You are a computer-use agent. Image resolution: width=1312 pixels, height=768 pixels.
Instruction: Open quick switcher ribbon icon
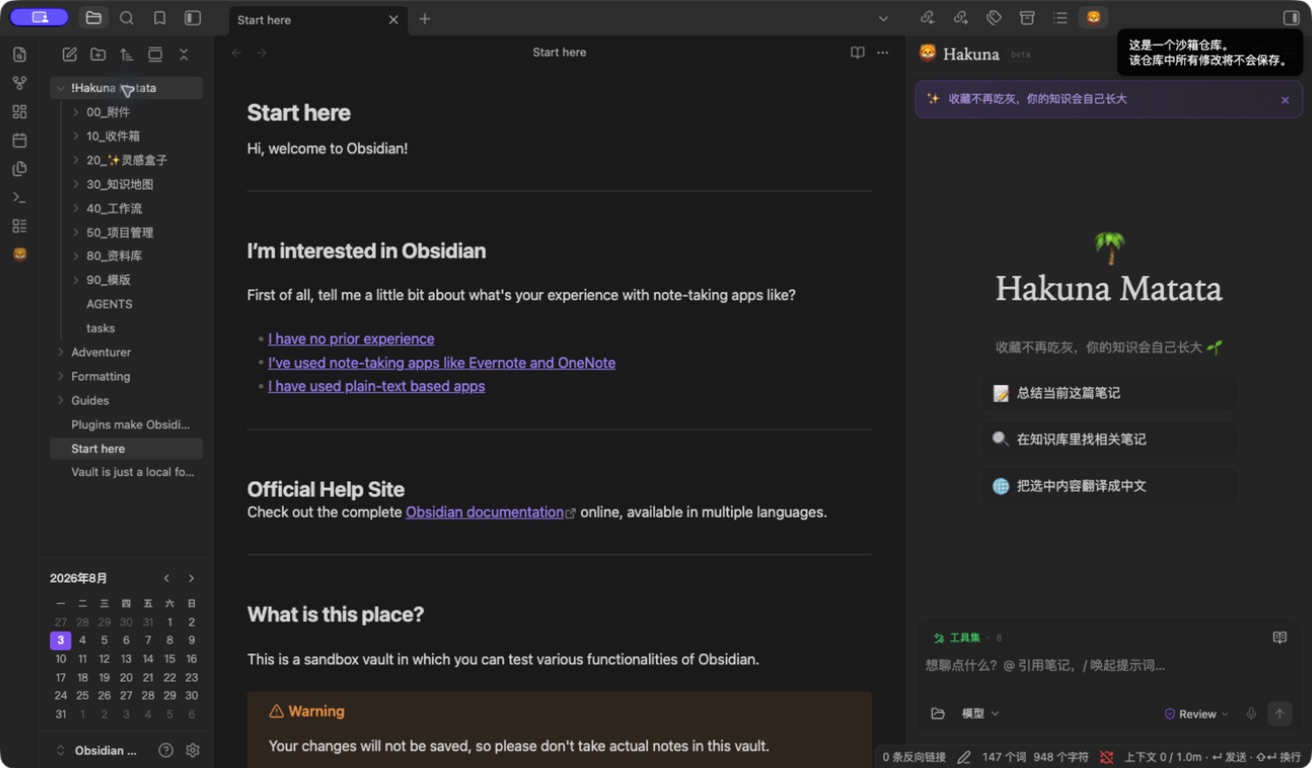[19, 55]
